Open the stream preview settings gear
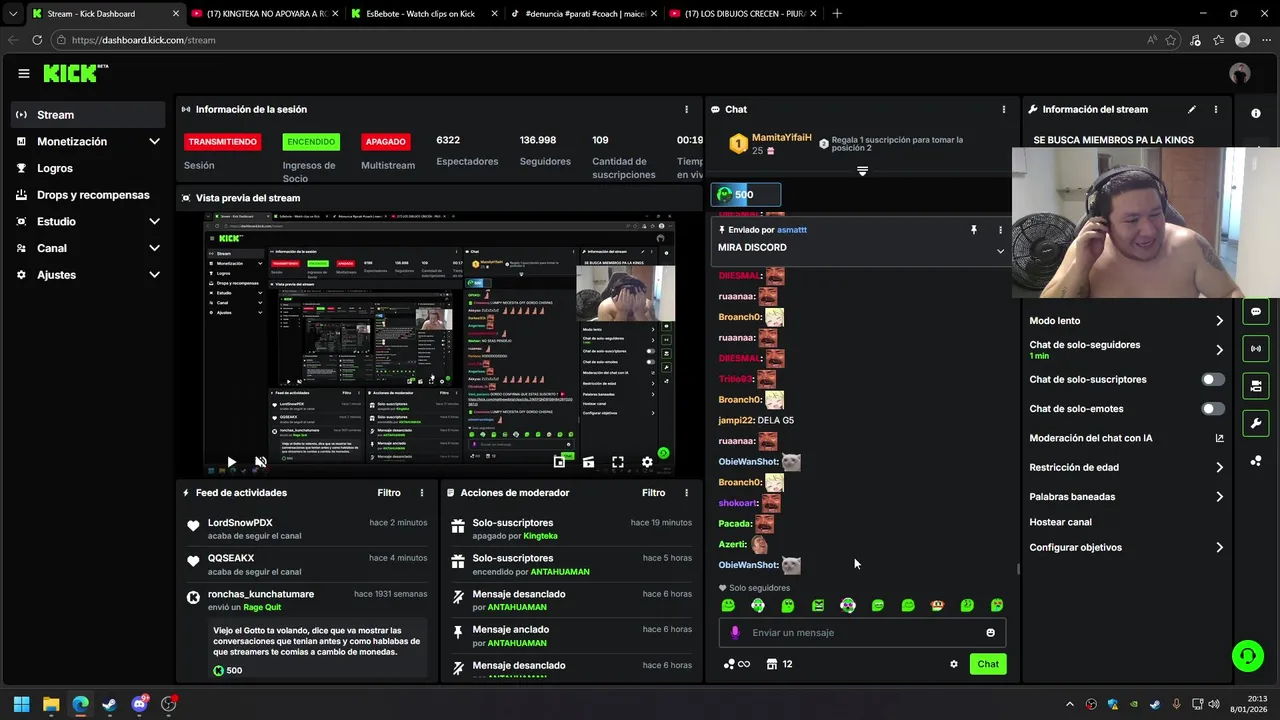 pyautogui.click(x=647, y=462)
